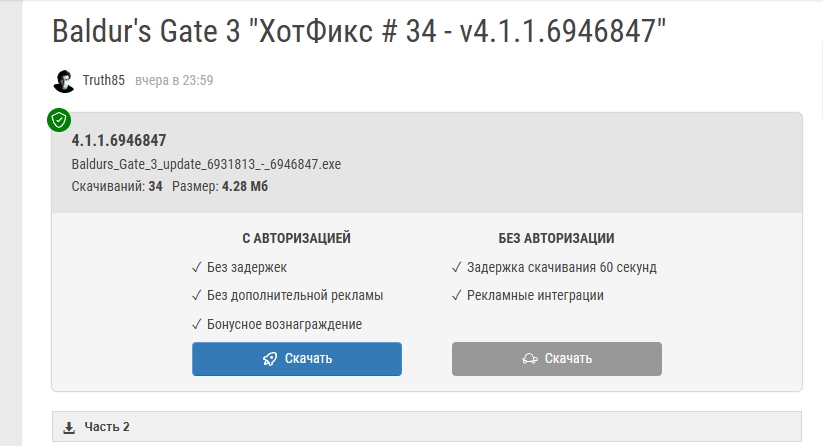823x446 pixels.
Task: Click checkmark next to Бонусное вознаграждение
Action: [197, 324]
